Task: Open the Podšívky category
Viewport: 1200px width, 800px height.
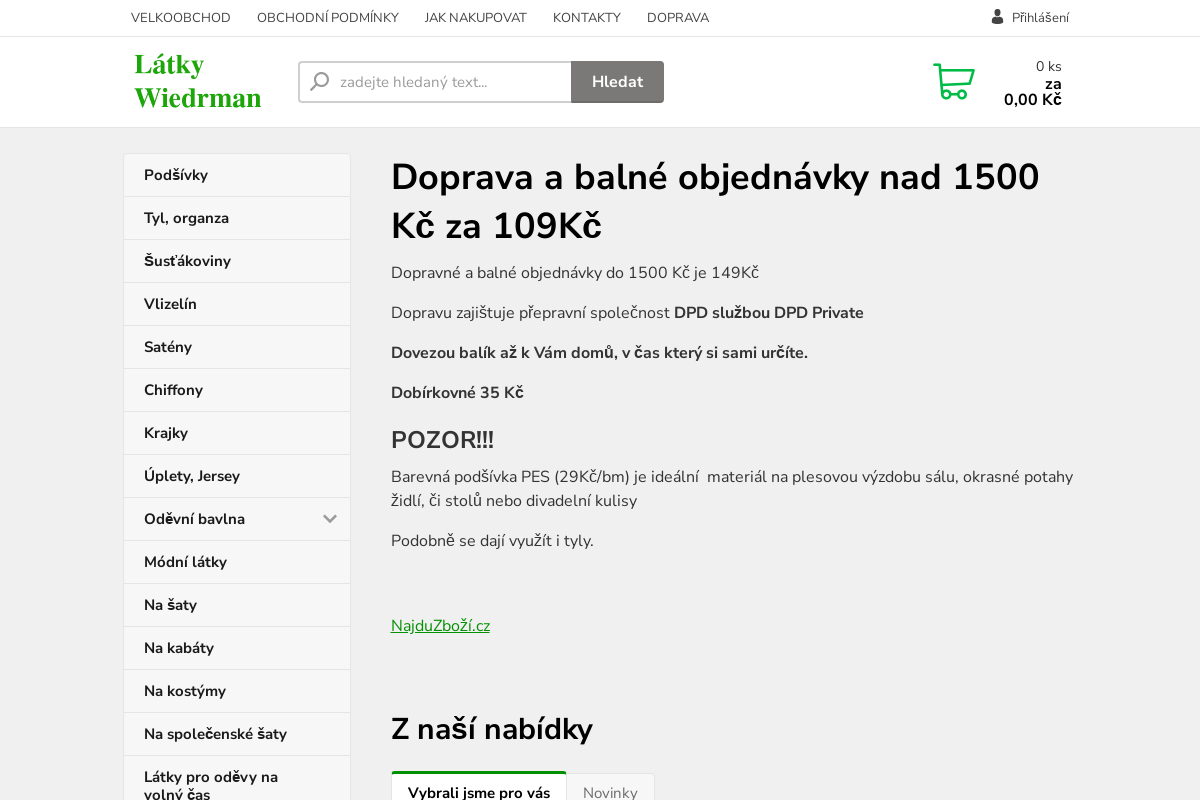Action: (x=176, y=175)
